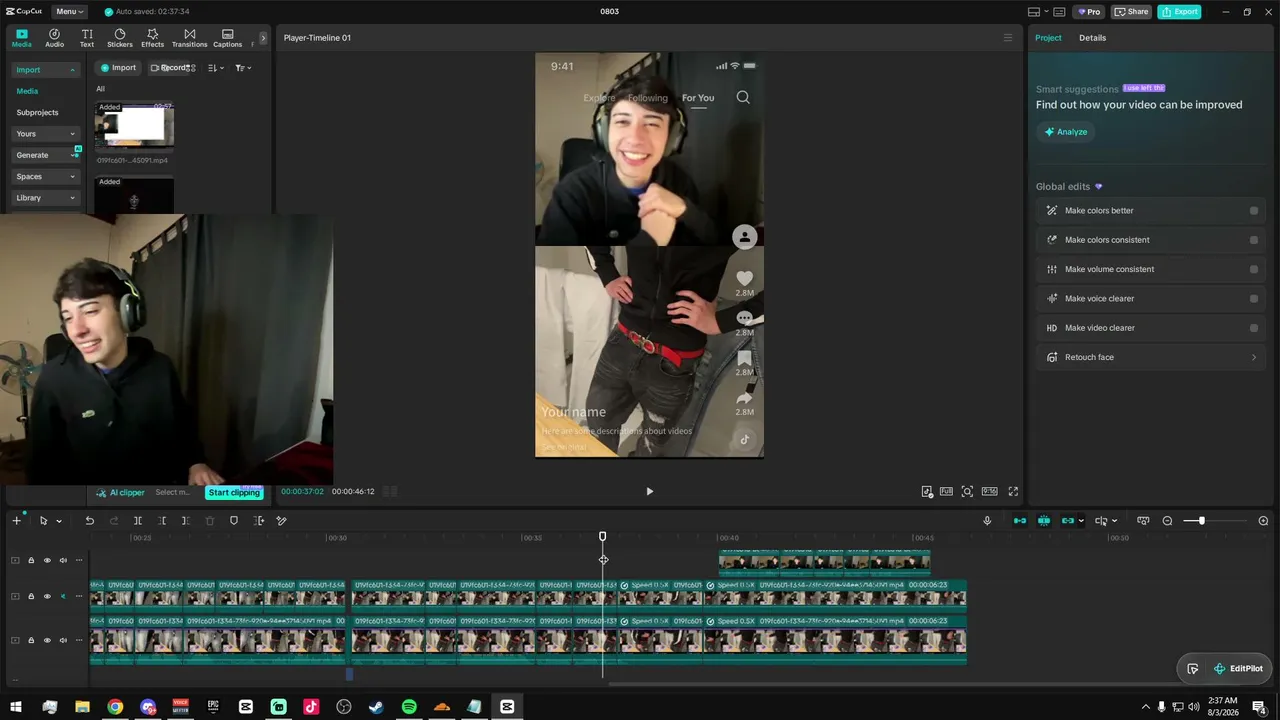This screenshot has height=720, width=1280.
Task: Open the Menu dropdown
Action: (x=69, y=12)
